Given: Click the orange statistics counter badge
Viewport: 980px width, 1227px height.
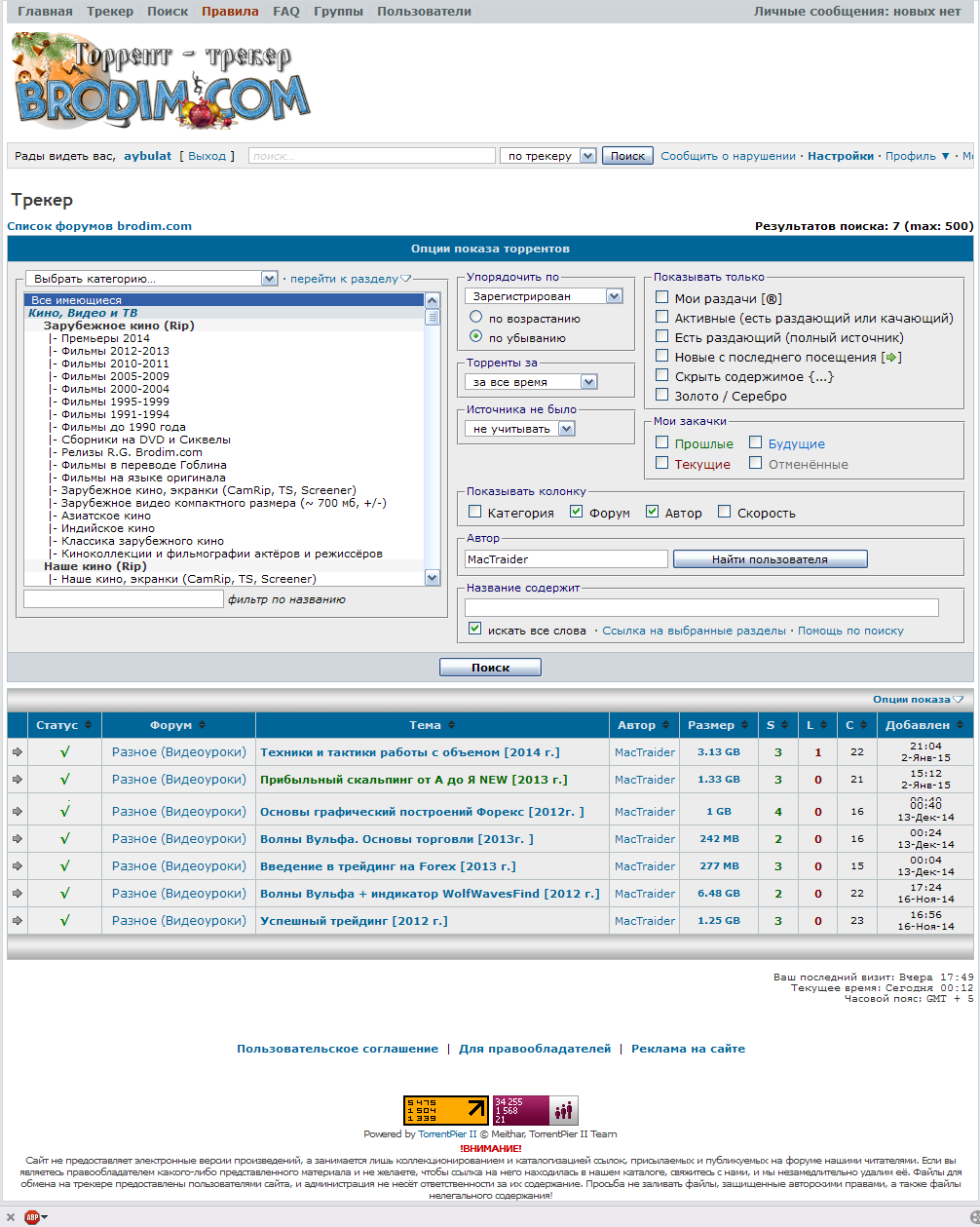Looking at the screenshot, I should (446, 1110).
